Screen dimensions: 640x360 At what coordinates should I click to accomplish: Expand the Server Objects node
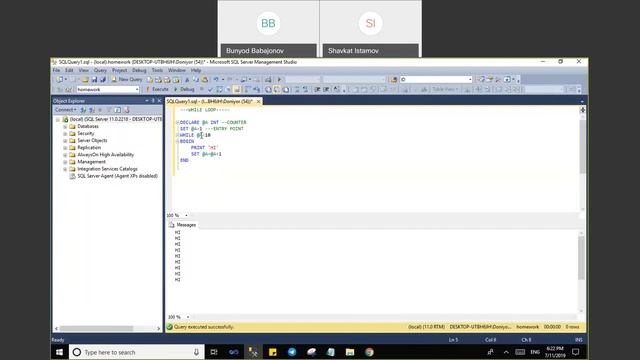point(65,140)
